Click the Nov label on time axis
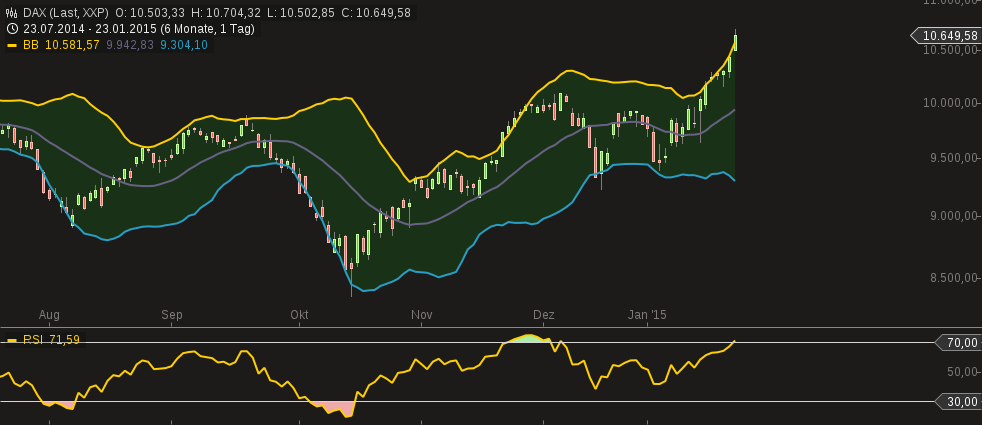982x425 pixels. pyautogui.click(x=422, y=315)
